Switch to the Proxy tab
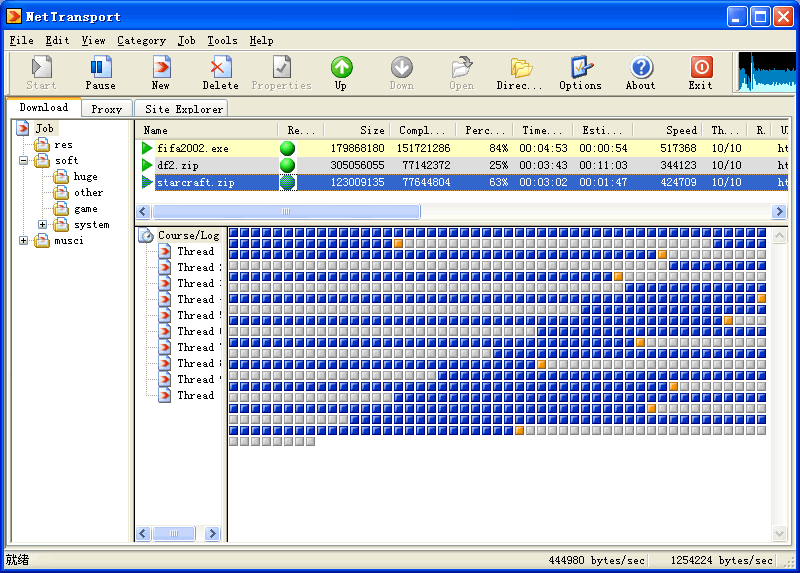 pyautogui.click(x=107, y=109)
